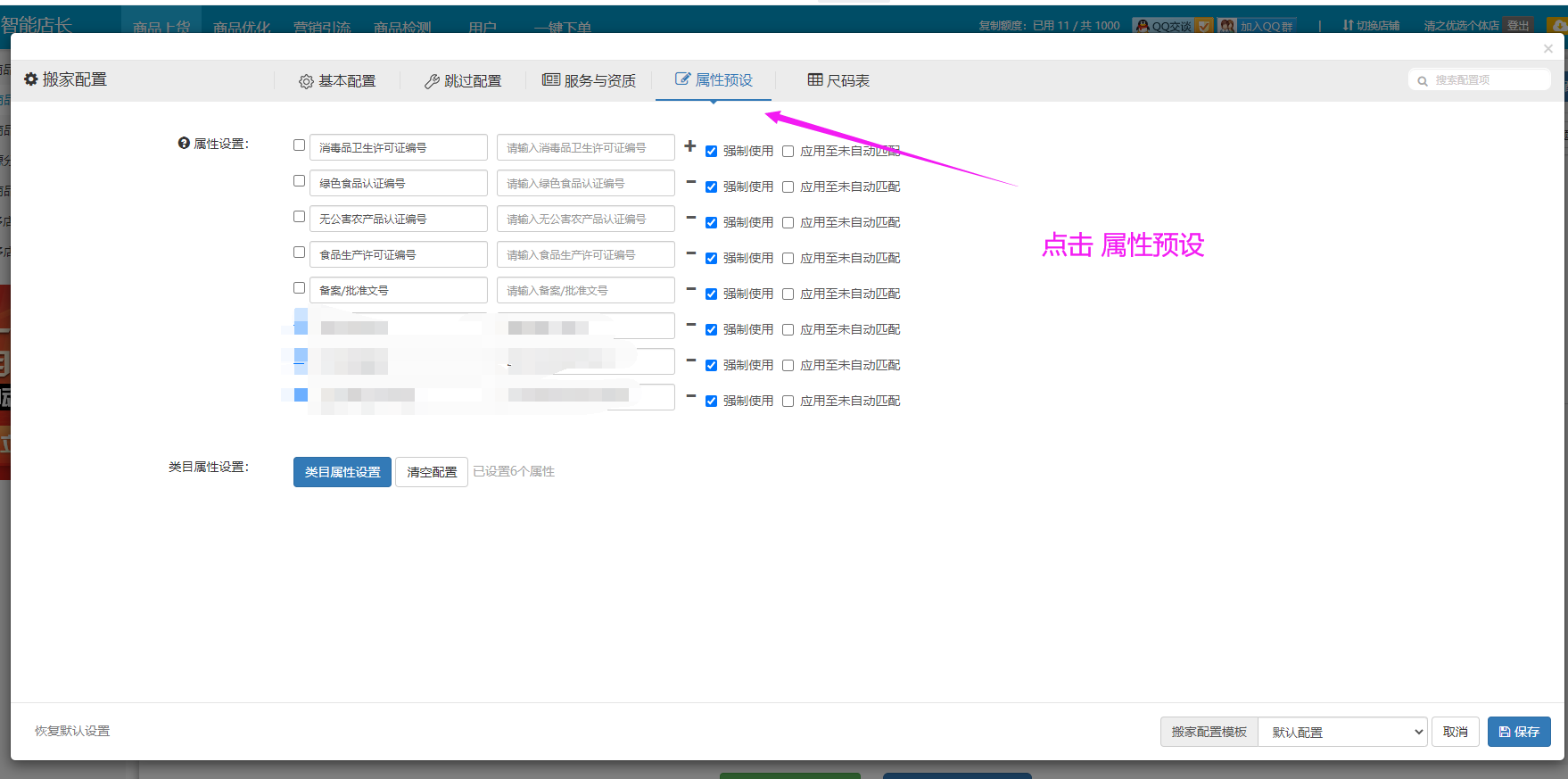This screenshot has height=779, width=1568.
Task: Click minus icon beside 备案/批准文号 row
Action: coord(690,288)
